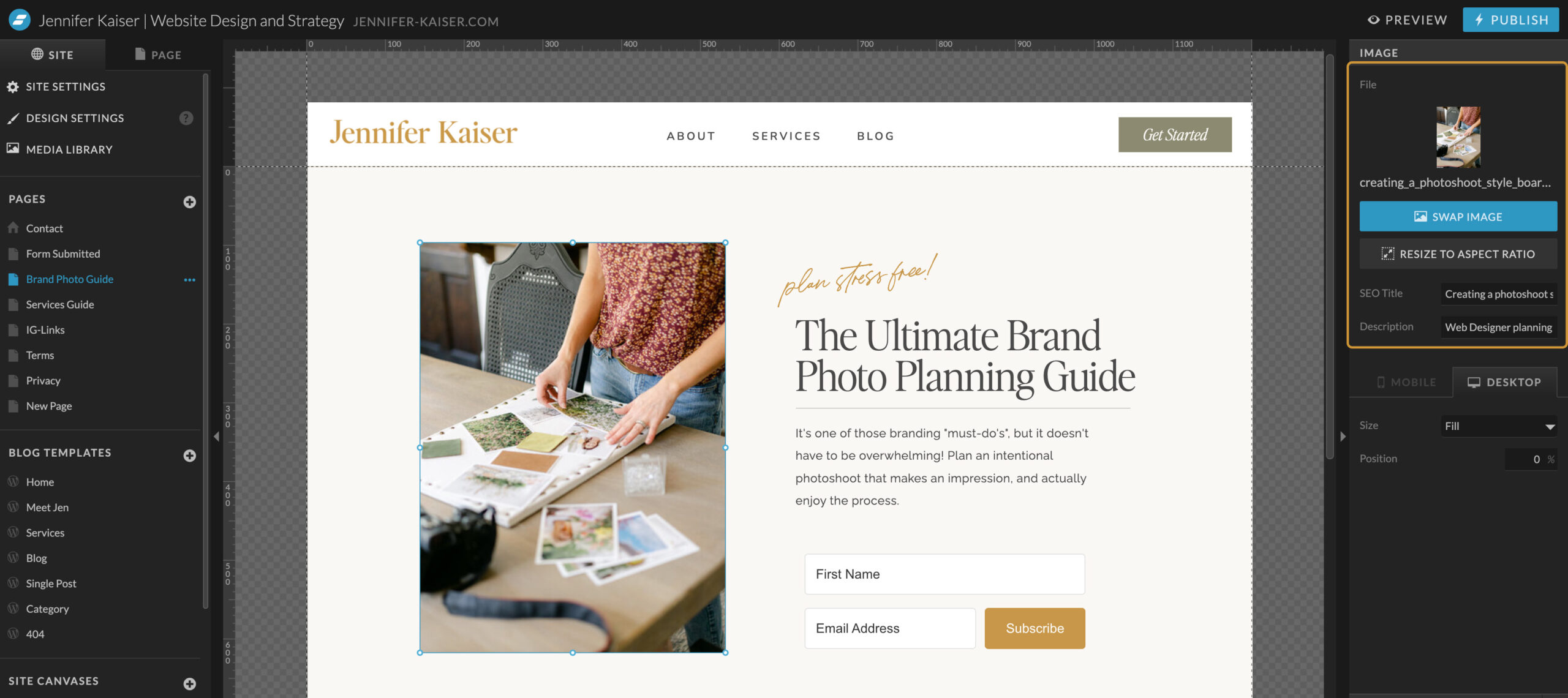Switch to Mobile view
This screenshot has height=698, width=1568.
[x=1405, y=382]
